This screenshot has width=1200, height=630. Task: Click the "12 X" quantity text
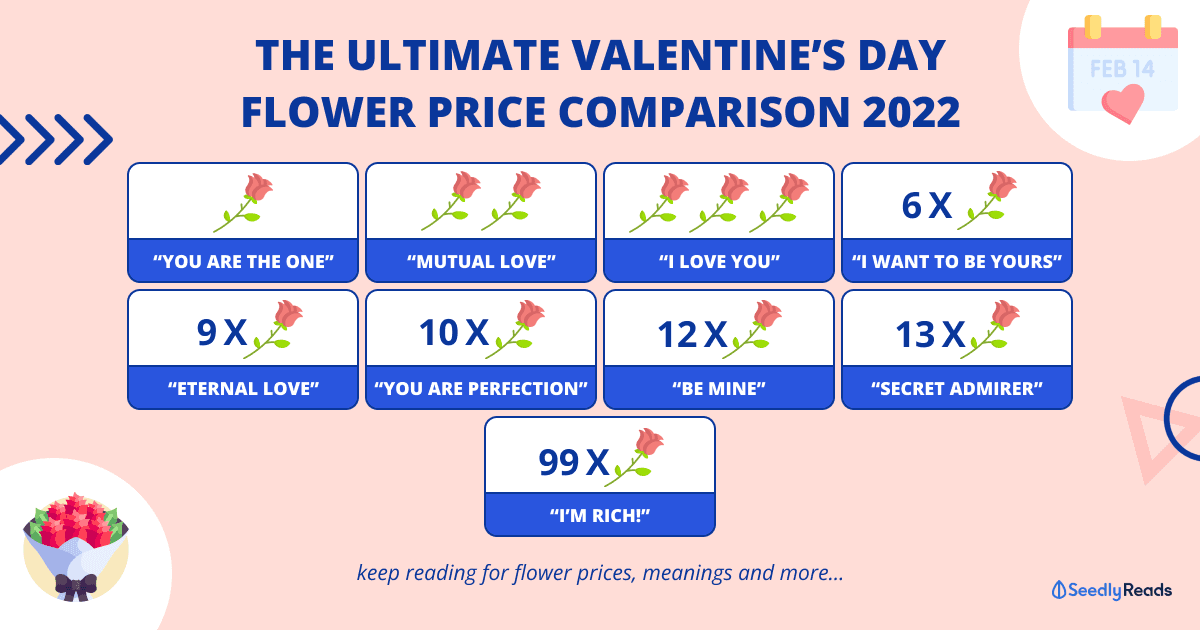tap(692, 333)
